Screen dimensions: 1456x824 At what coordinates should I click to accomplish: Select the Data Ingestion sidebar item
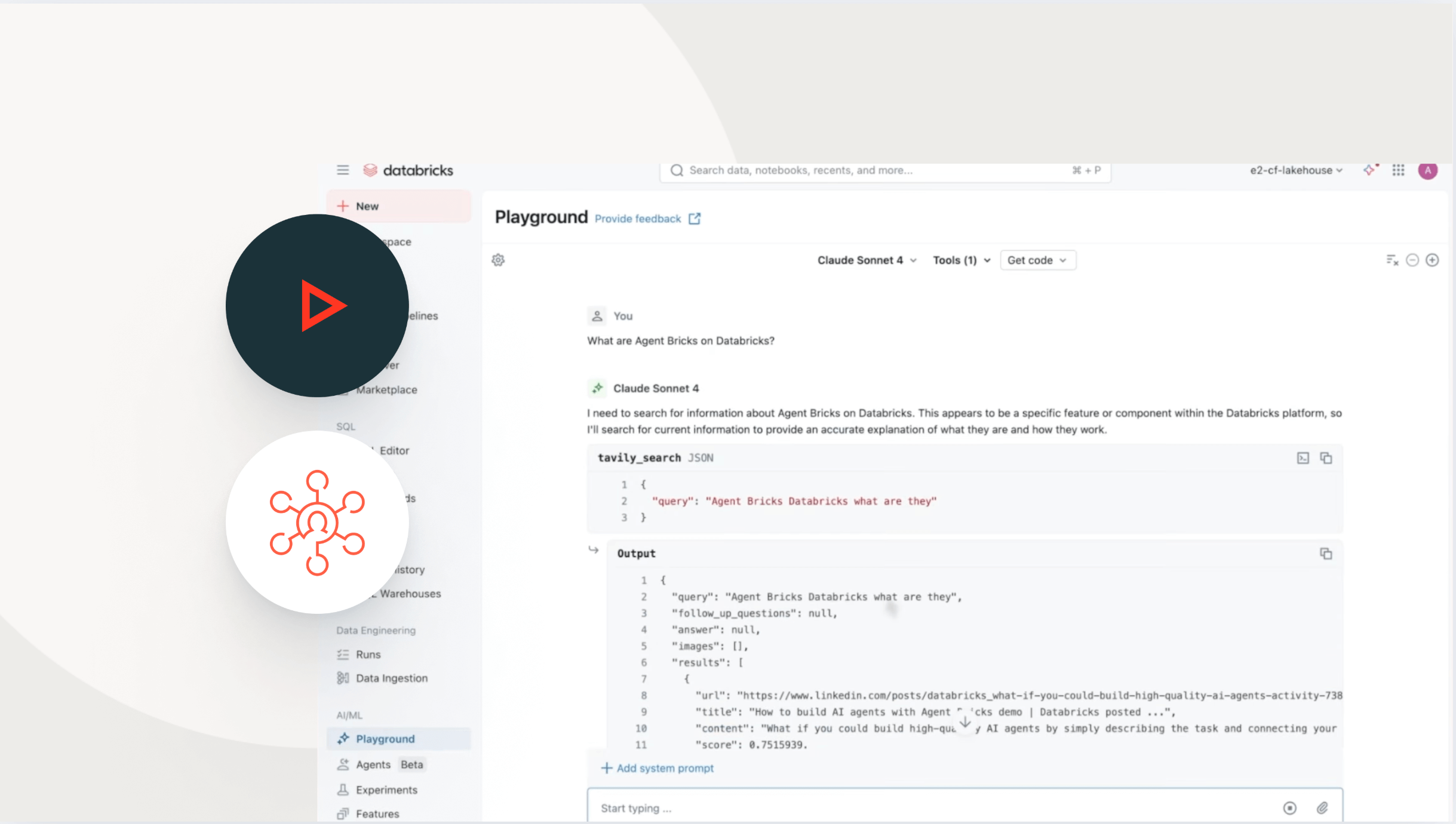pyautogui.click(x=391, y=678)
